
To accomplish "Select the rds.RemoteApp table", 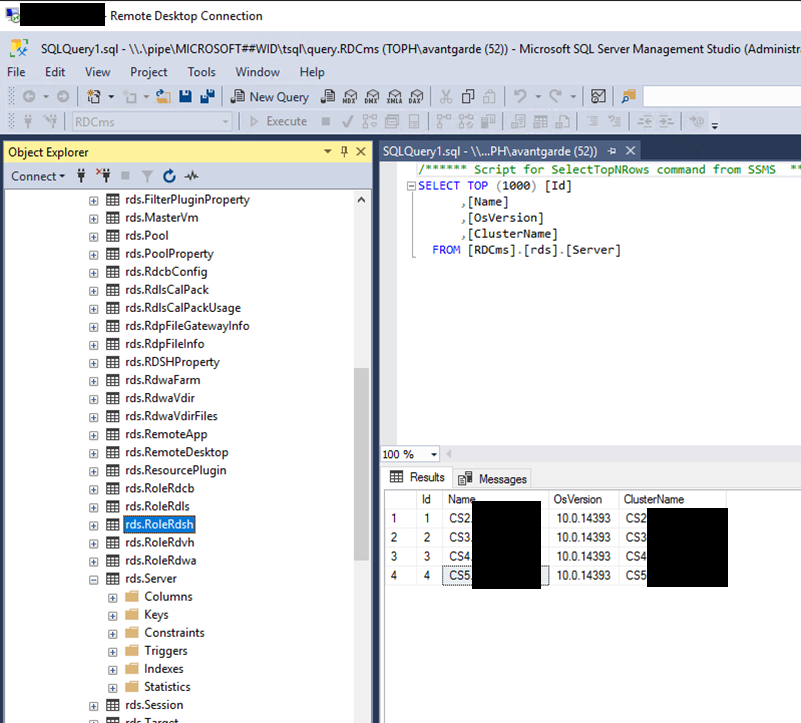I will (x=166, y=434).
